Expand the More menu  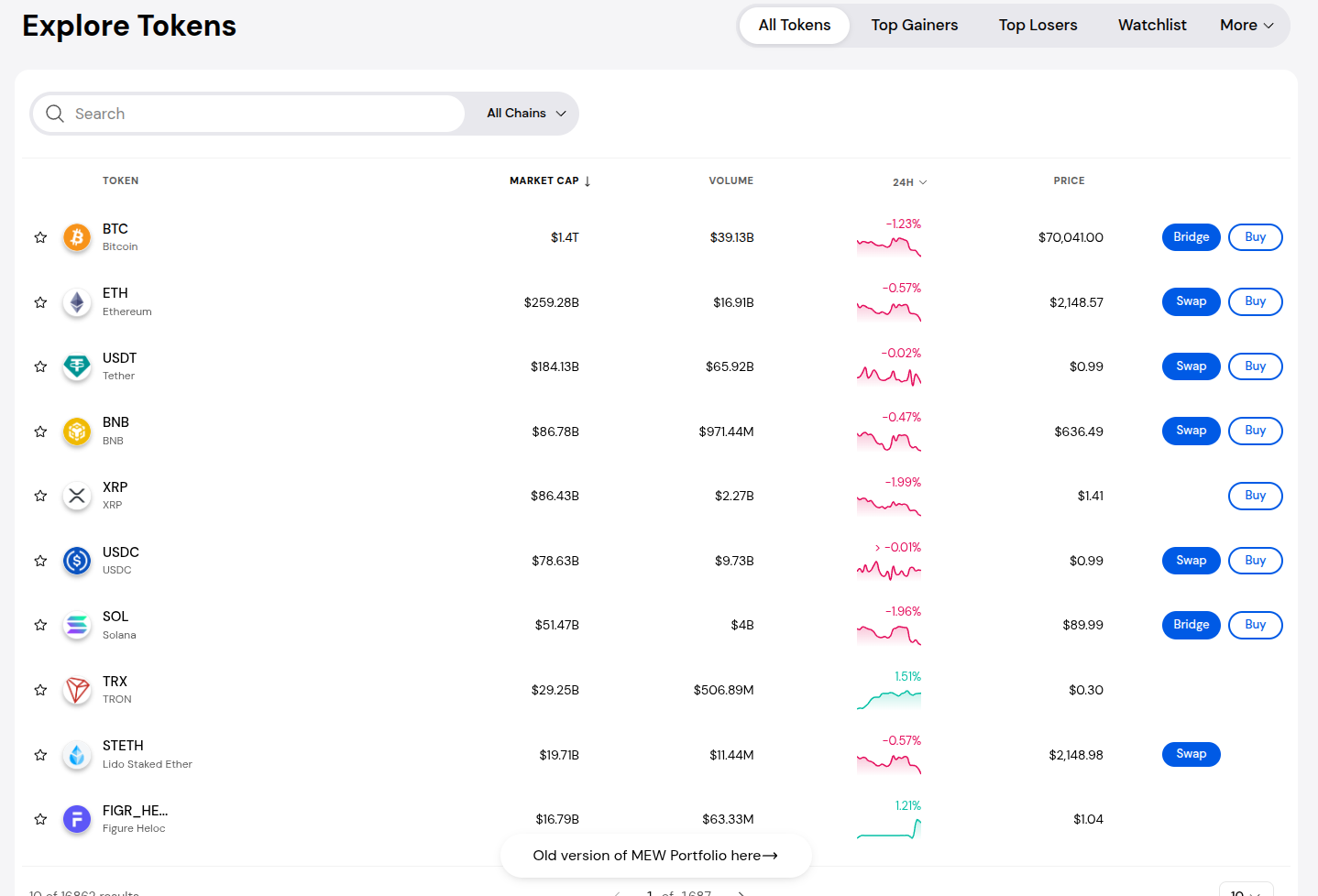click(x=1247, y=26)
